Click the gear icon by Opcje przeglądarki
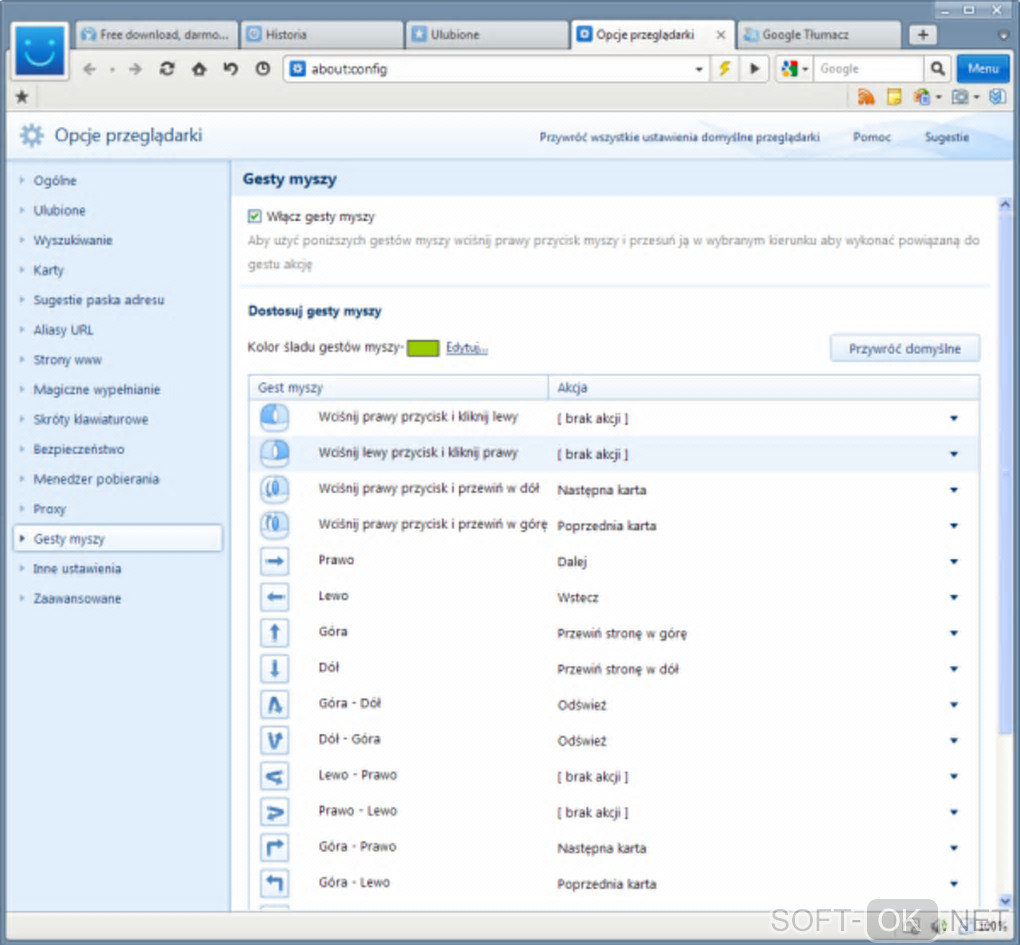The image size is (1020, 945). point(31,135)
